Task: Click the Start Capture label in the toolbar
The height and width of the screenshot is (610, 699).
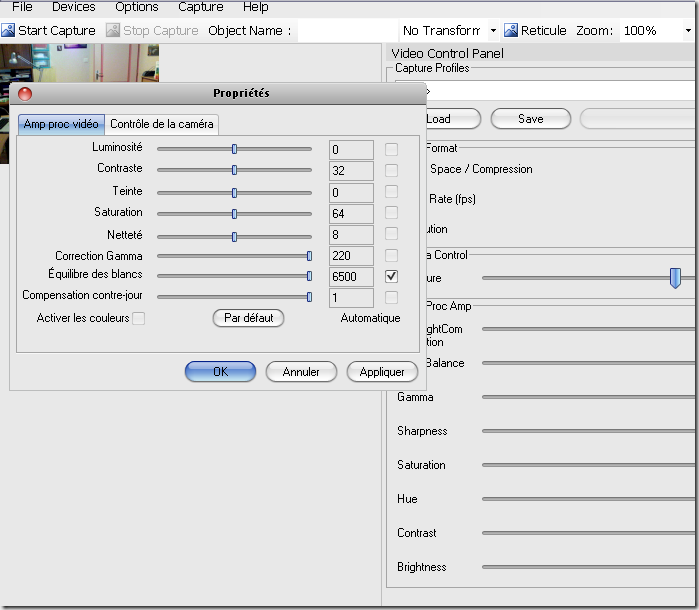Action: pyautogui.click(x=57, y=30)
